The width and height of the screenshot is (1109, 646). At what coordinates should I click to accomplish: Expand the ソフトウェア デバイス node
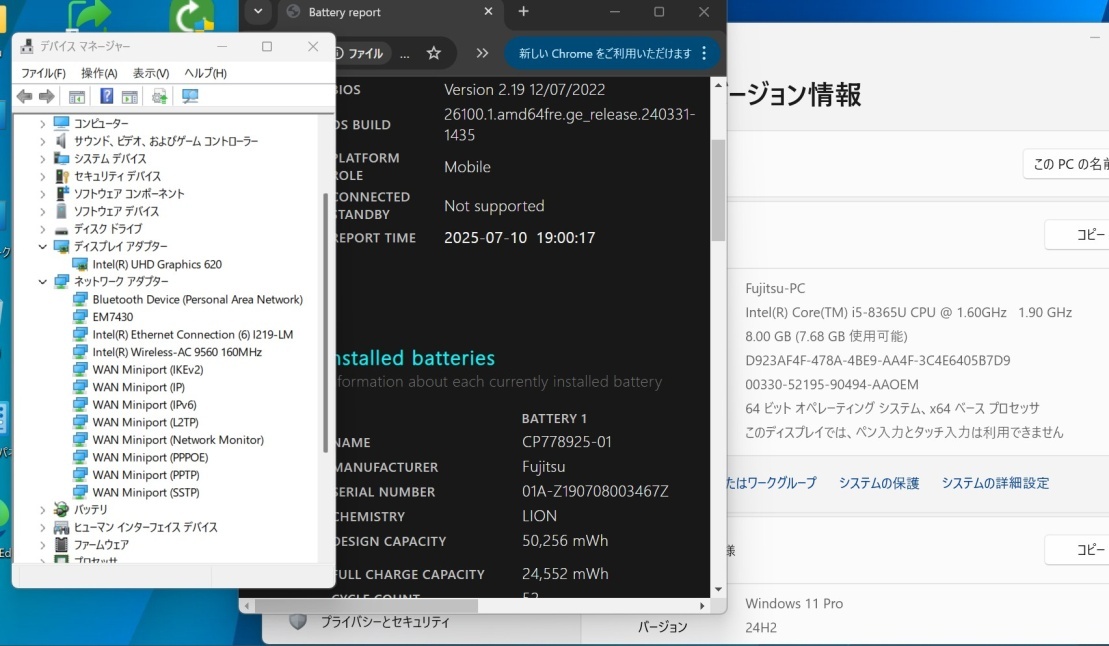(x=42, y=212)
